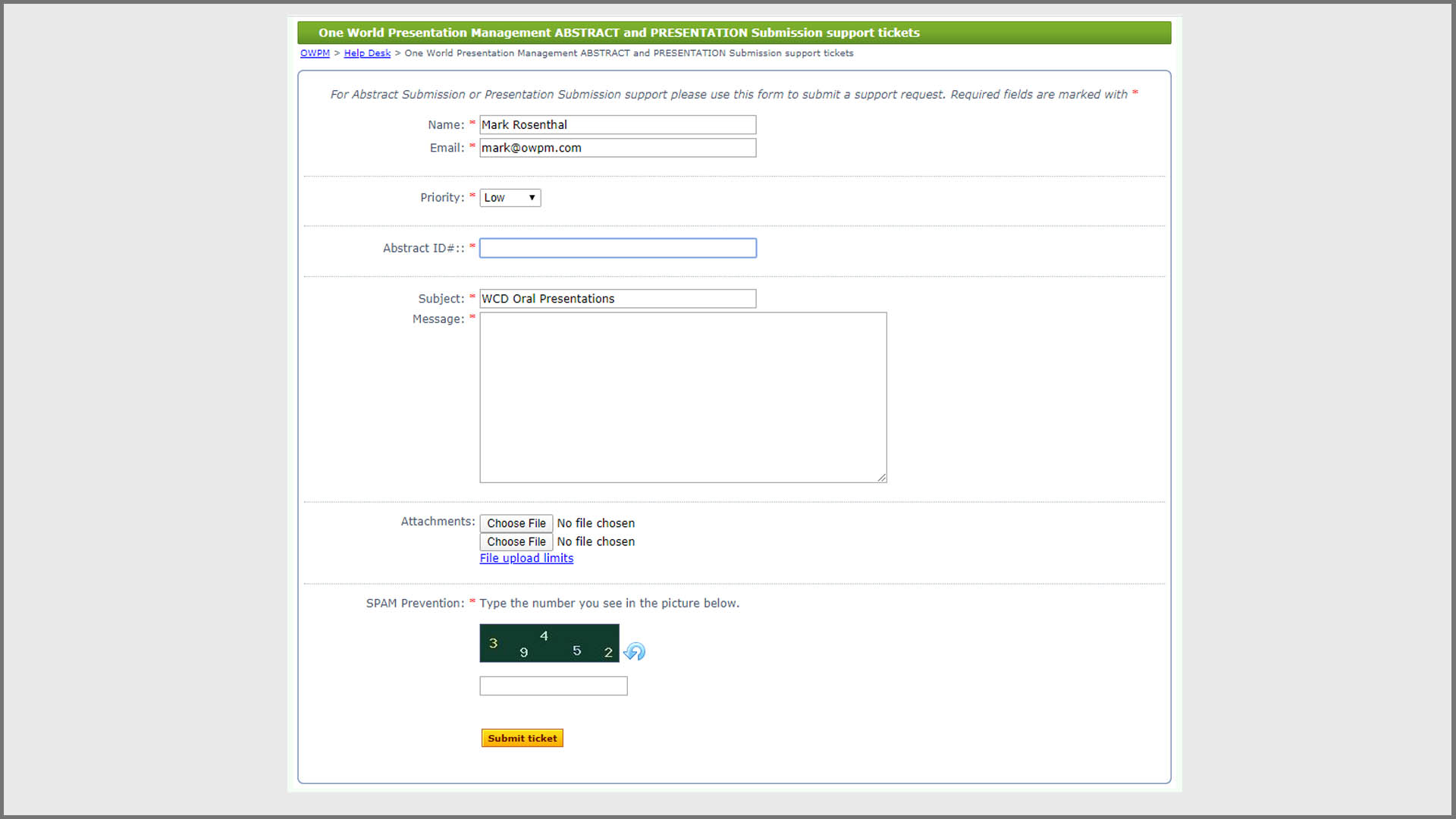Click the SPAM Prevention instruction text
The width and height of the screenshot is (1456, 819).
pos(608,603)
